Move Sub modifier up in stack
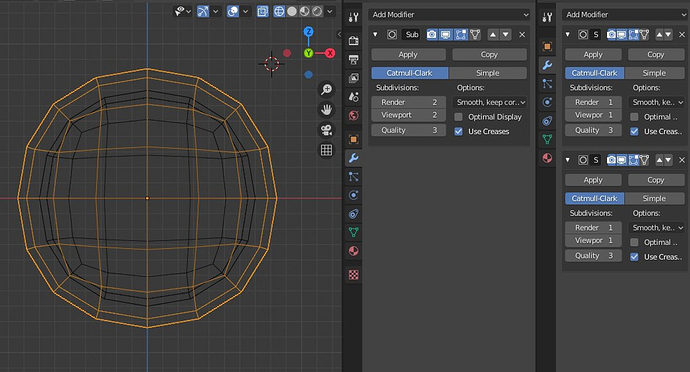 click(493, 34)
